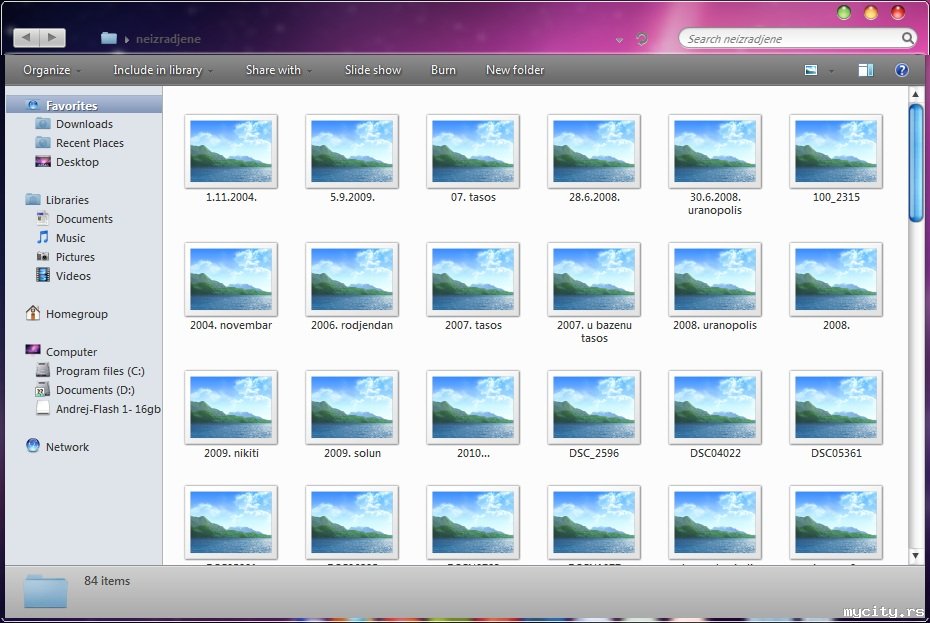Open Network in the sidebar
The image size is (930, 623).
[x=67, y=447]
